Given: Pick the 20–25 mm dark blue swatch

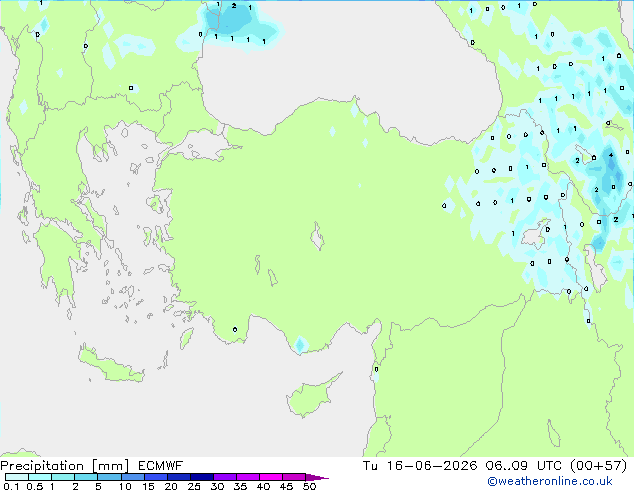Looking at the screenshot, I should click(178, 477).
